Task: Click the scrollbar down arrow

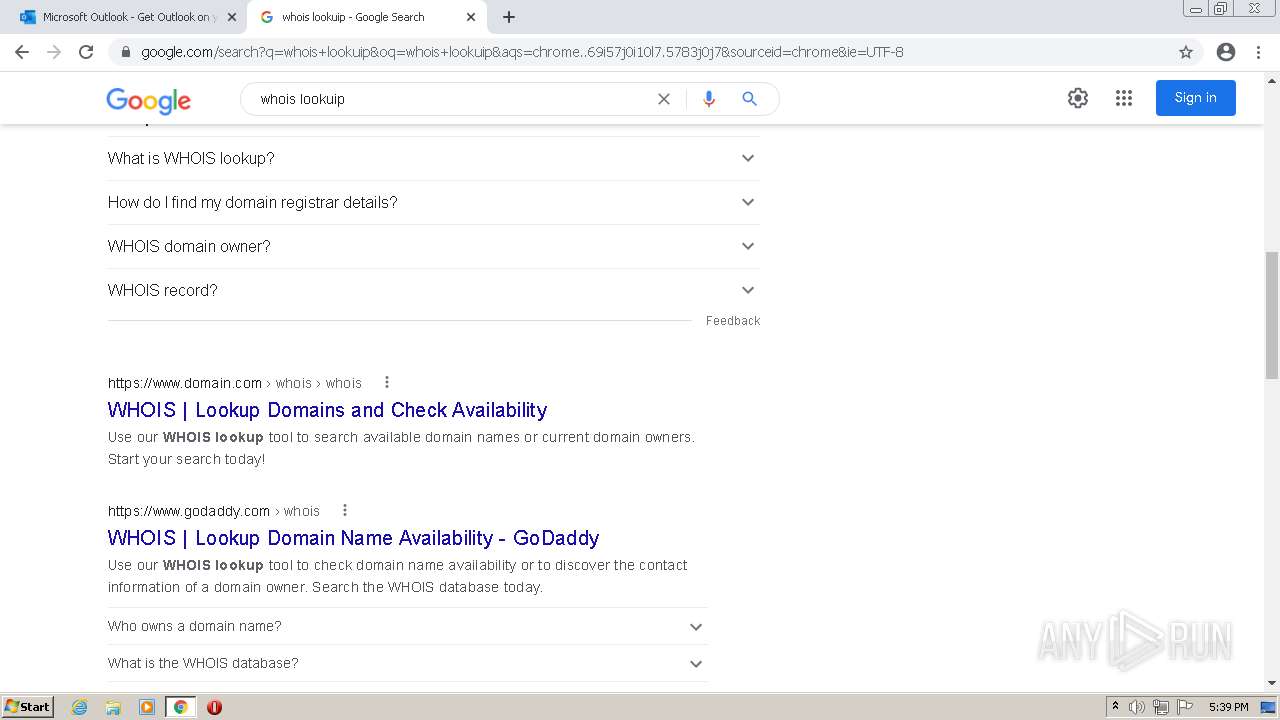Action: (x=1272, y=683)
